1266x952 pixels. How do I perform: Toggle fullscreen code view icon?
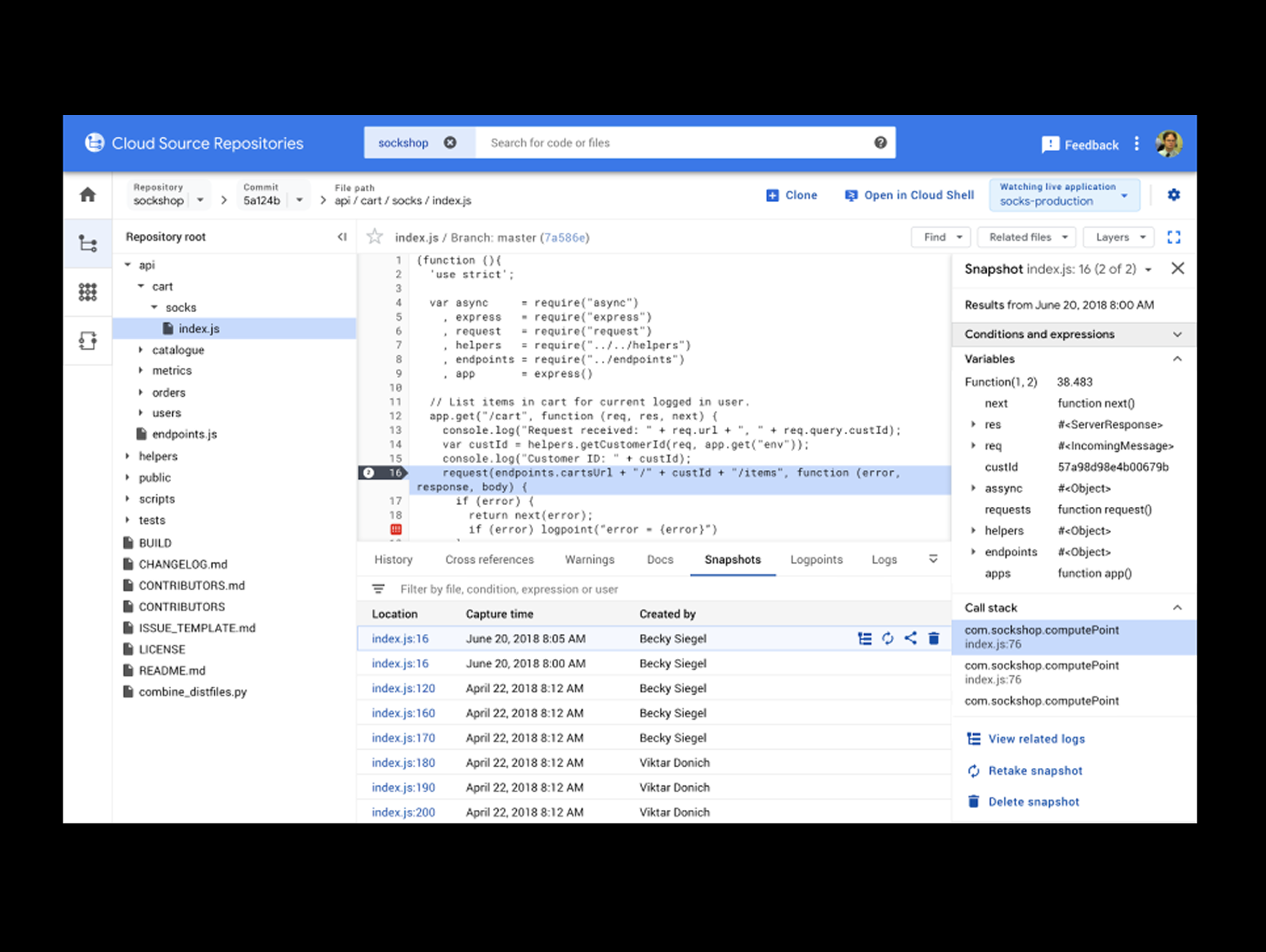[1173, 237]
